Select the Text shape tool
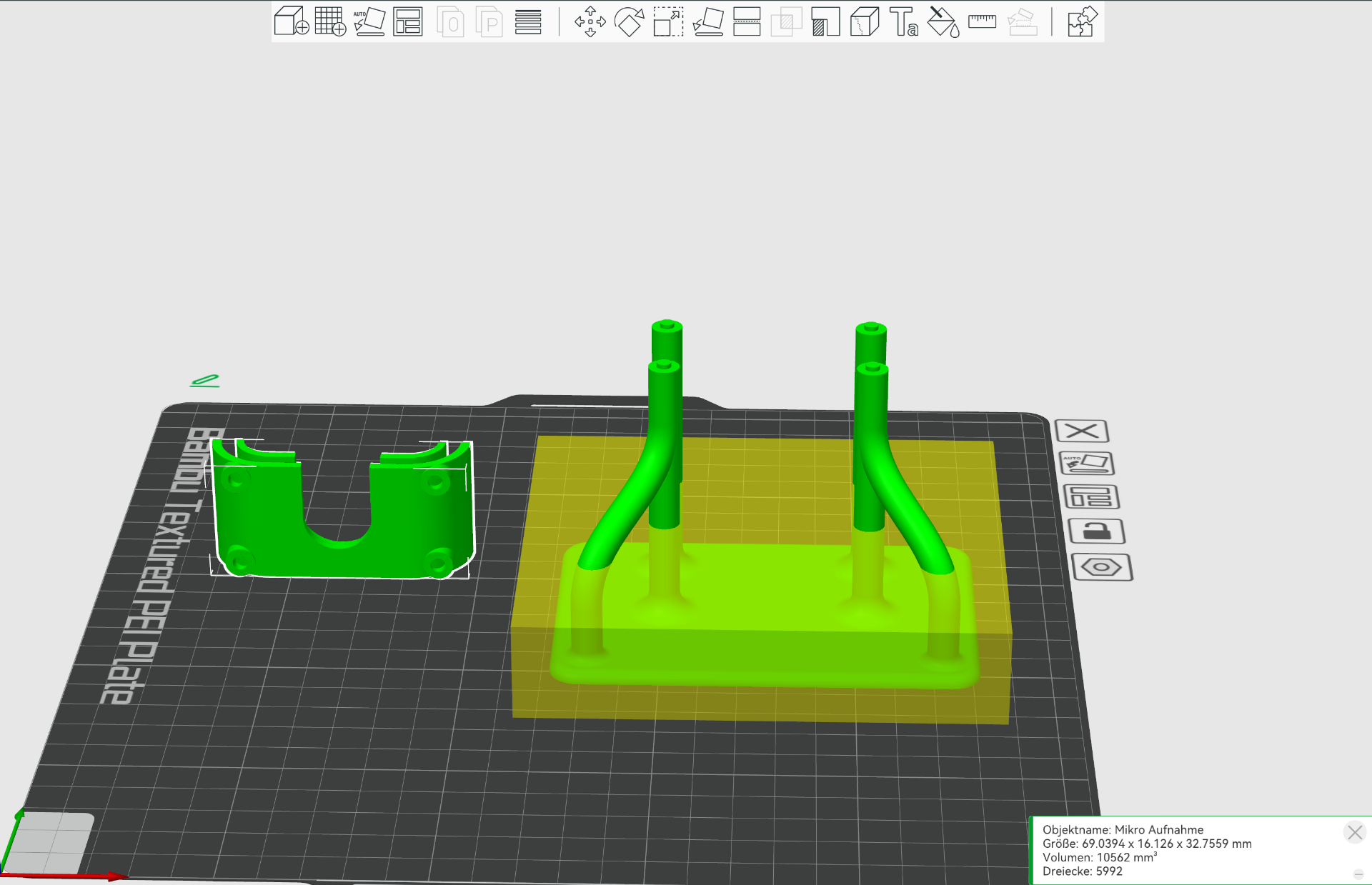Image resolution: width=1372 pixels, height=885 pixels. 904,21
